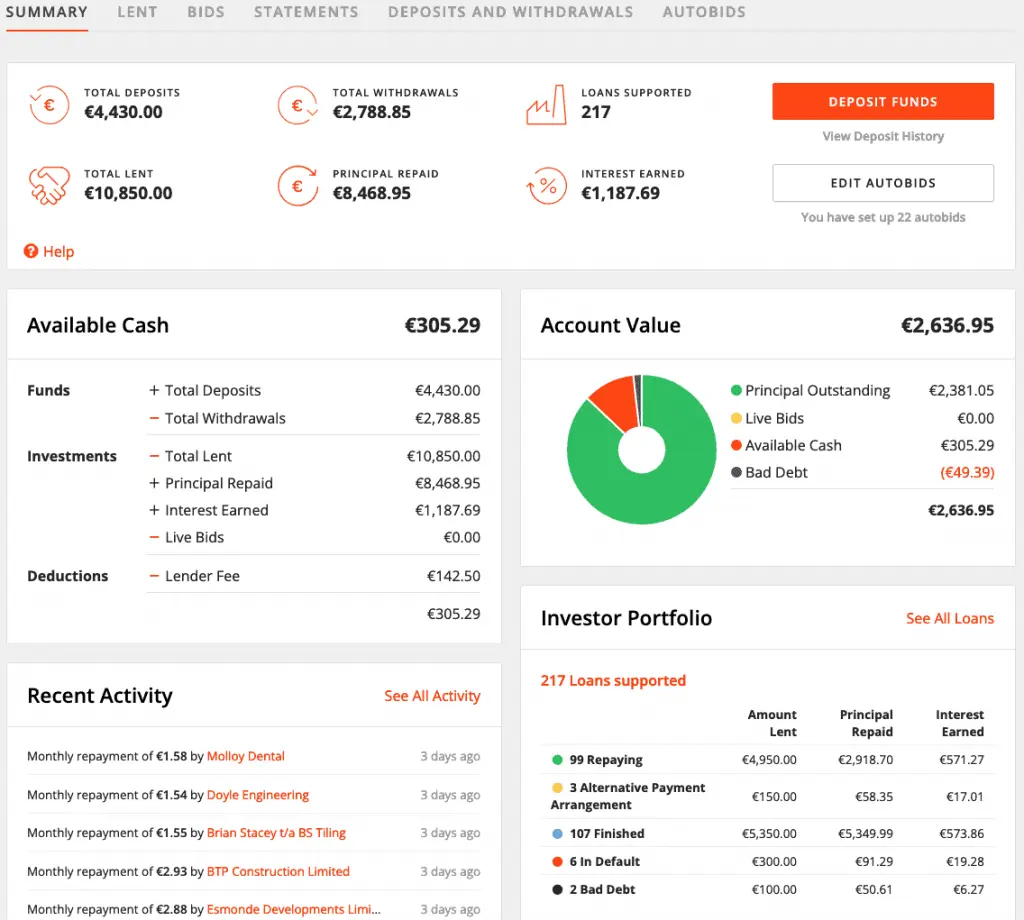This screenshot has width=1024, height=920.
Task: Click the account value donut chart
Action: point(641,449)
